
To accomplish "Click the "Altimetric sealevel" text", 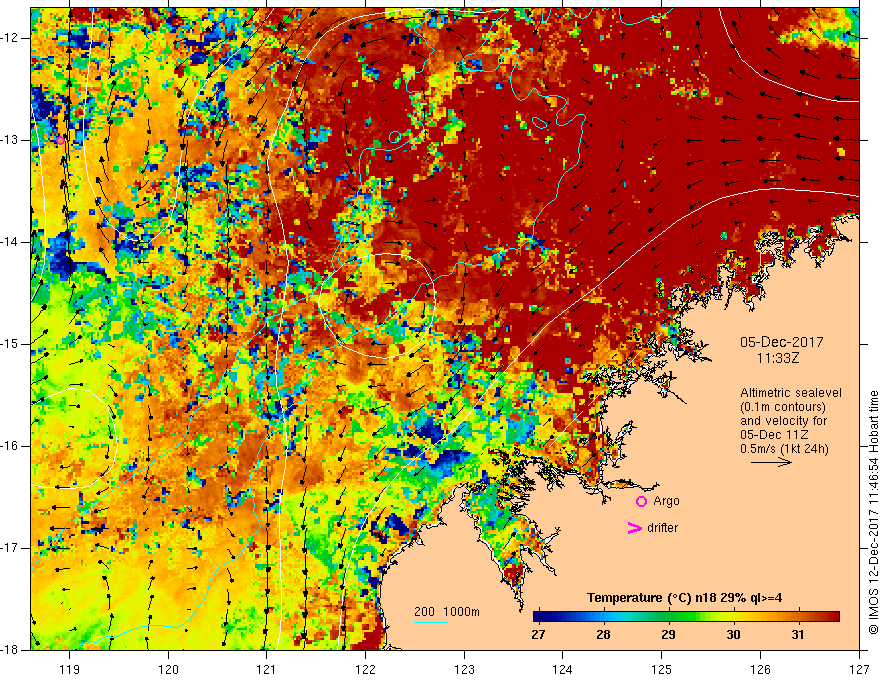I will [791, 393].
